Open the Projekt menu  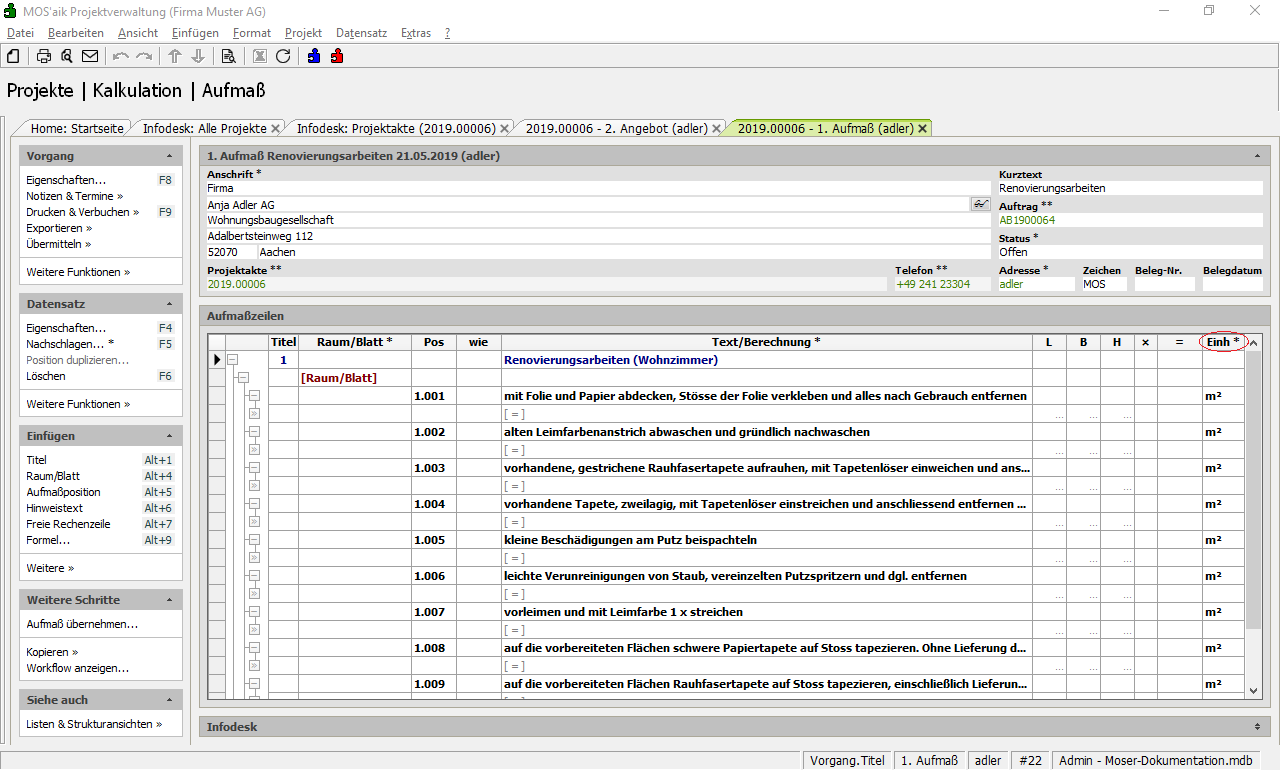click(303, 33)
